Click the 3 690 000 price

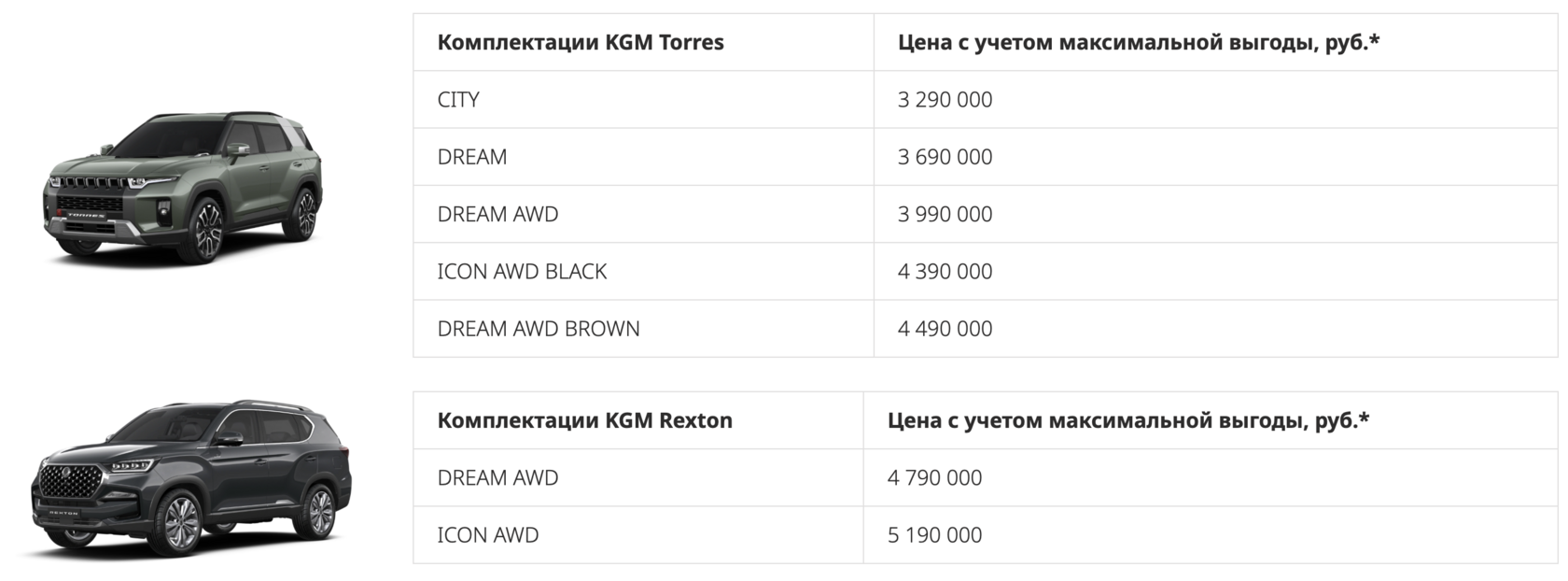[x=945, y=157]
